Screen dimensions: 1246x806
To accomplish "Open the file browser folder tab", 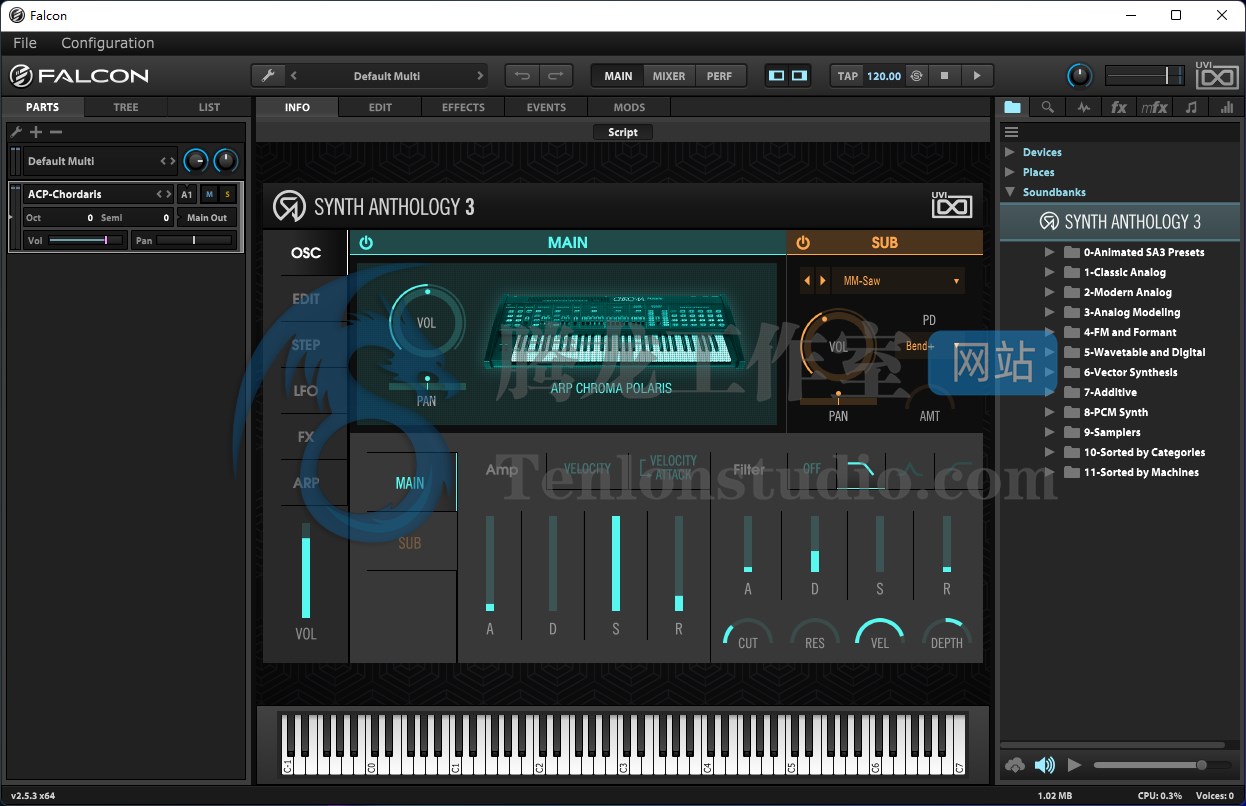I will coord(1012,107).
